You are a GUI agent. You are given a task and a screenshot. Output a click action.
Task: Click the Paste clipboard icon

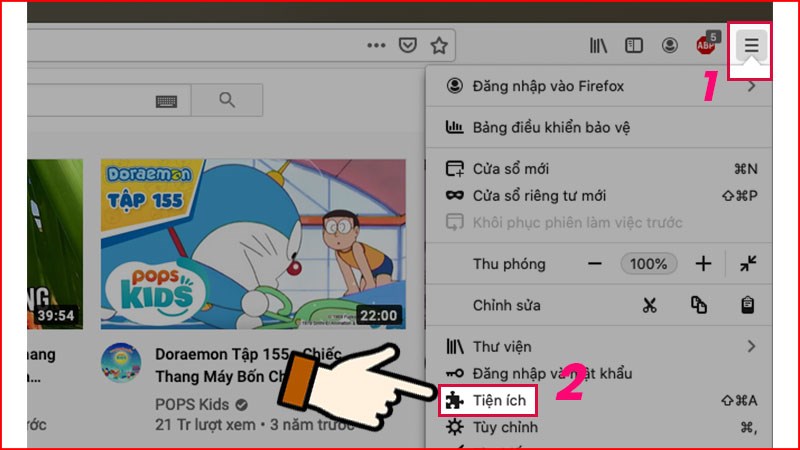pyautogui.click(x=747, y=305)
